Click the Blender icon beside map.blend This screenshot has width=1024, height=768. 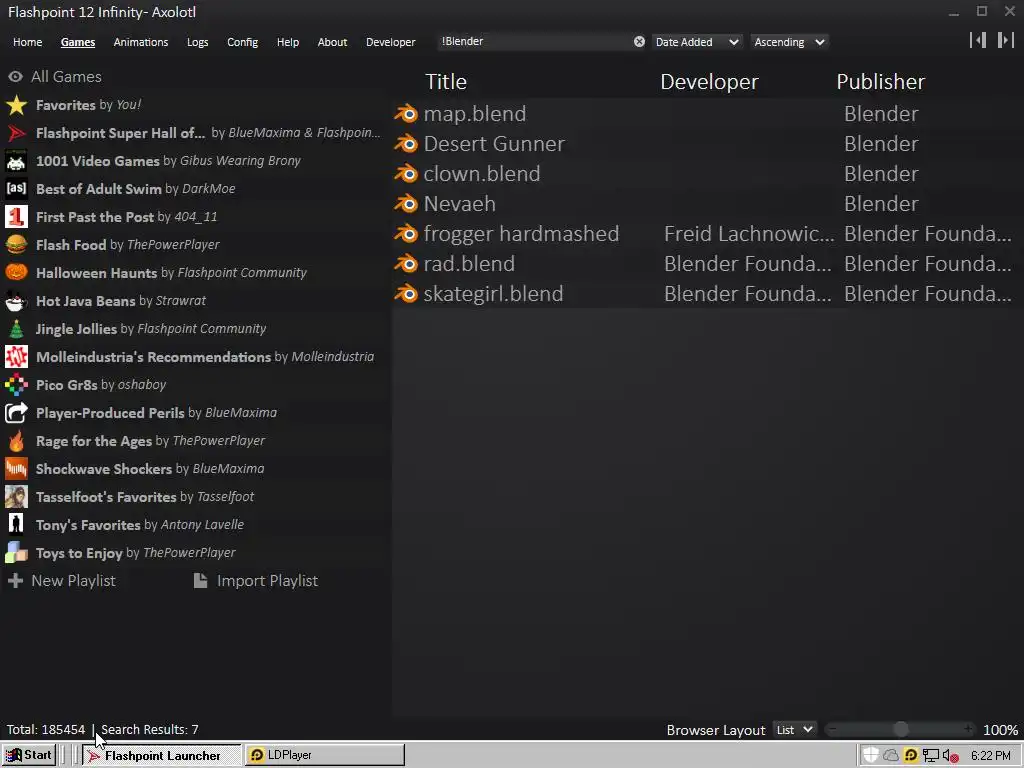pyautogui.click(x=406, y=114)
